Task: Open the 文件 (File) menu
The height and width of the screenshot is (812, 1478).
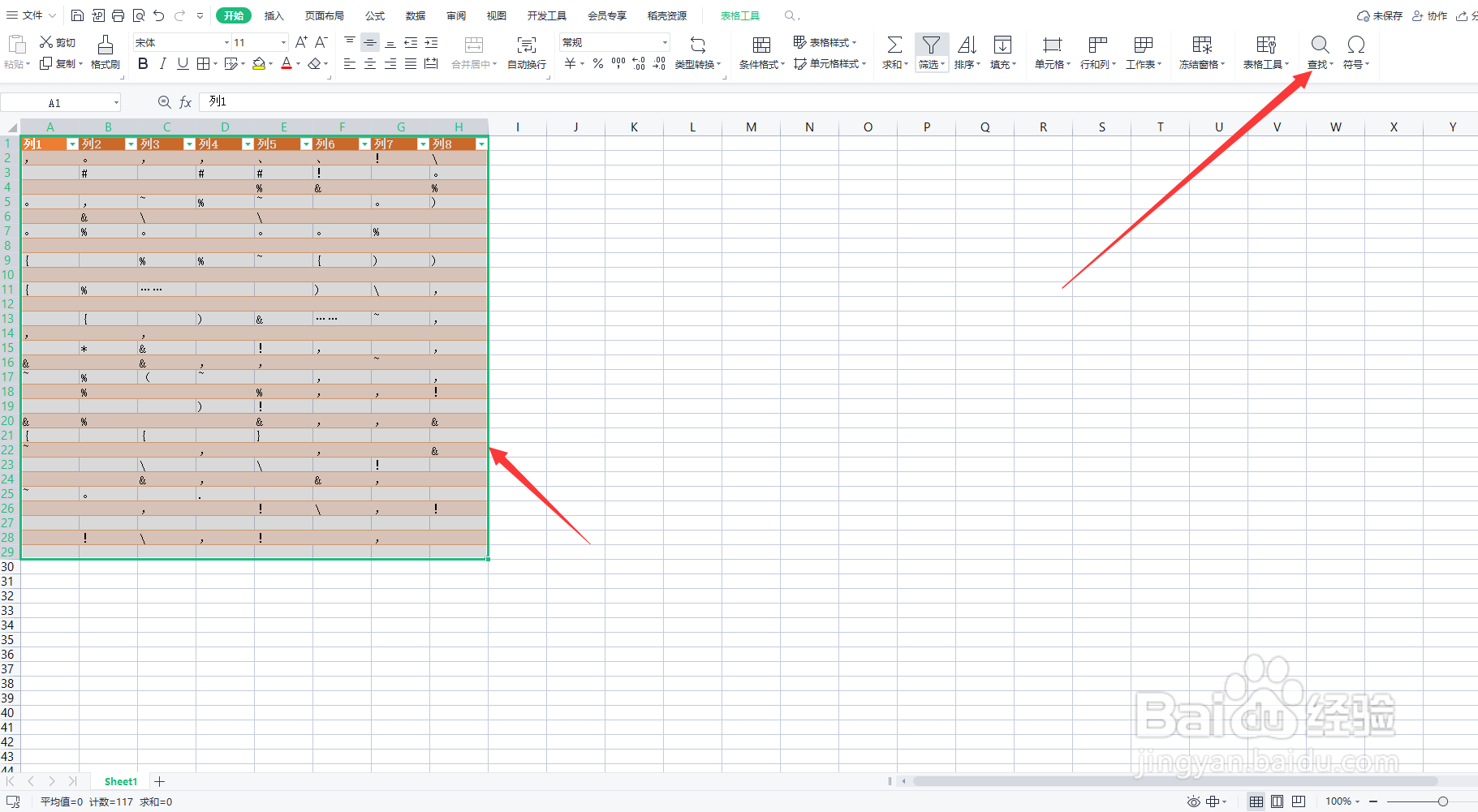Action: click(x=31, y=15)
